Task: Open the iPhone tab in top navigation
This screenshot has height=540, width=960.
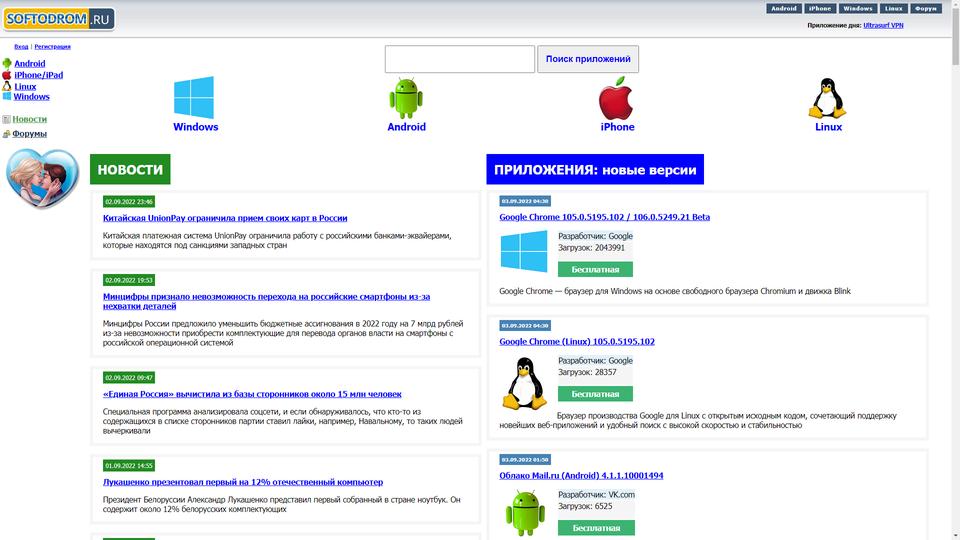Action: (820, 9)
